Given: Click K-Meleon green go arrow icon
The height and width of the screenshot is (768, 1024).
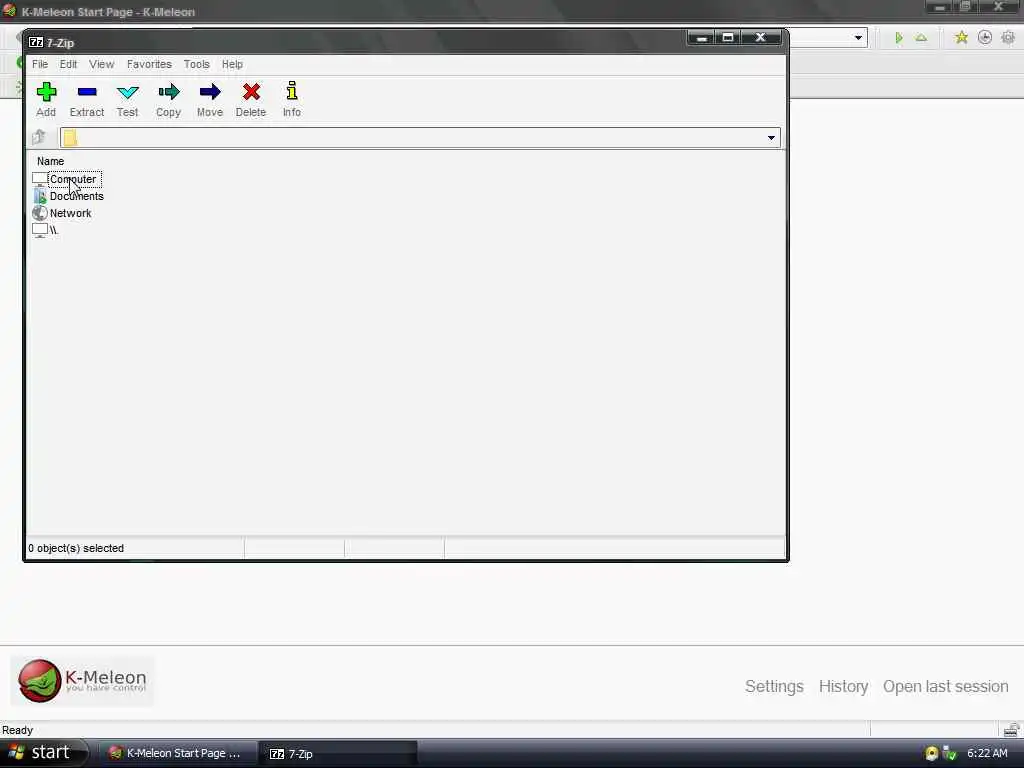Looking at the screenshot, I should point(899,38).
